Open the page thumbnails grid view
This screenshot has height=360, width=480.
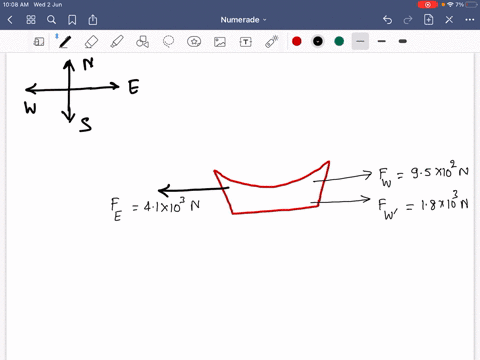[x=31, y=20]
